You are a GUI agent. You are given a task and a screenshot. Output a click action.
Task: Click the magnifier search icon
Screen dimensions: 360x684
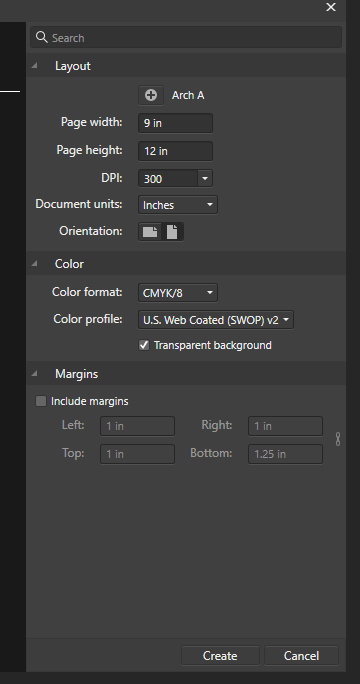pyautogui.click(x=41, y=38)
